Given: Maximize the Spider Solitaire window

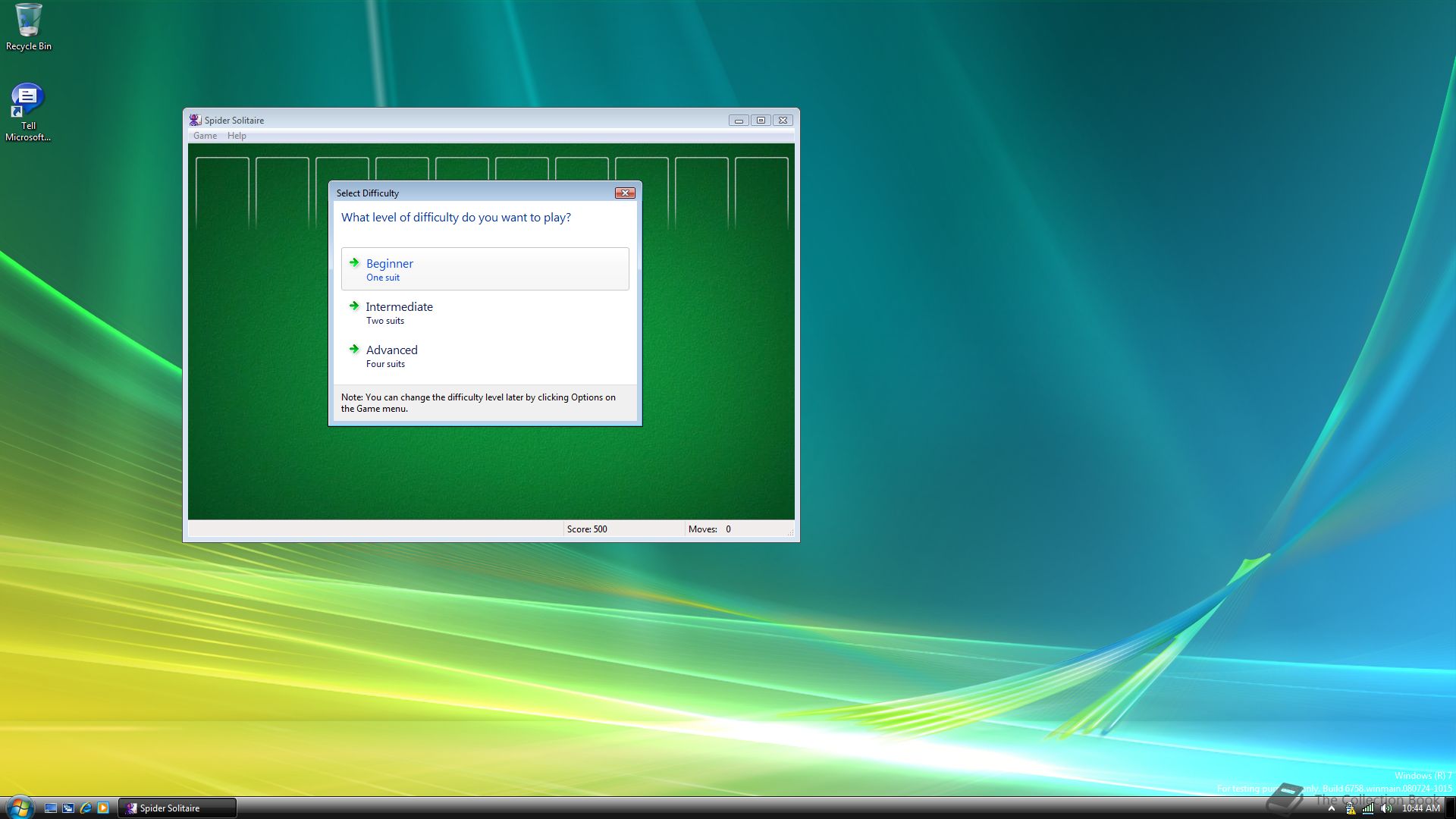Looking at the screenshot, I should point(761,120).
